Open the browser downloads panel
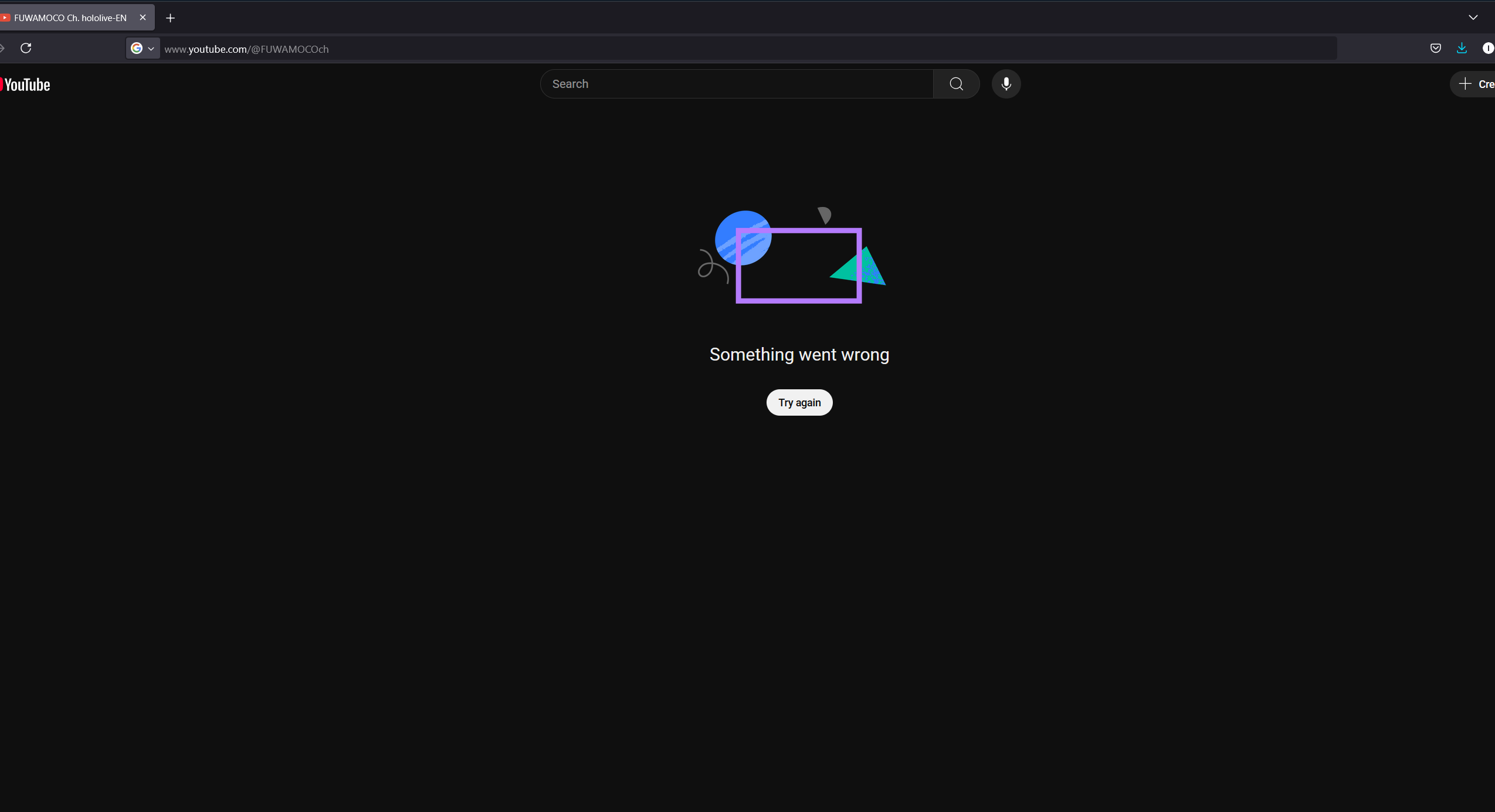This screenshot has width=1495, height=812. [1462, 48]
